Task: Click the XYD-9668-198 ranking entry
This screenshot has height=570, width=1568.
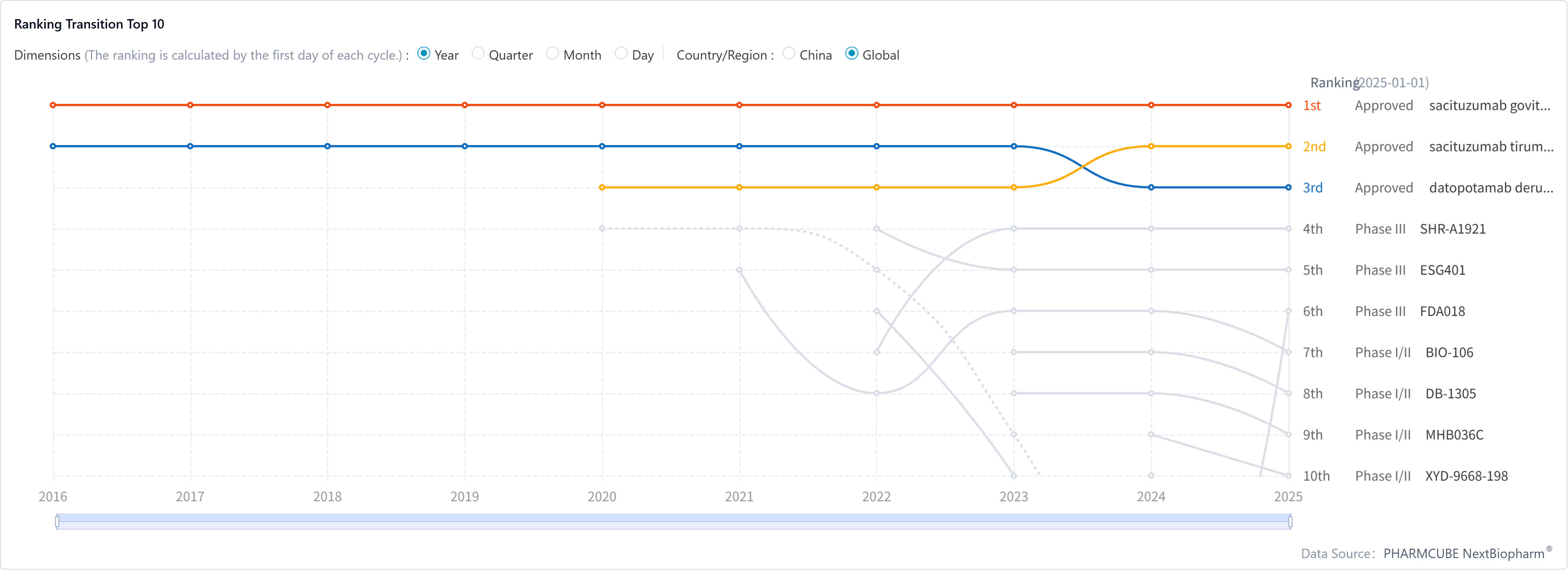Action: [x=1466, y=476]
